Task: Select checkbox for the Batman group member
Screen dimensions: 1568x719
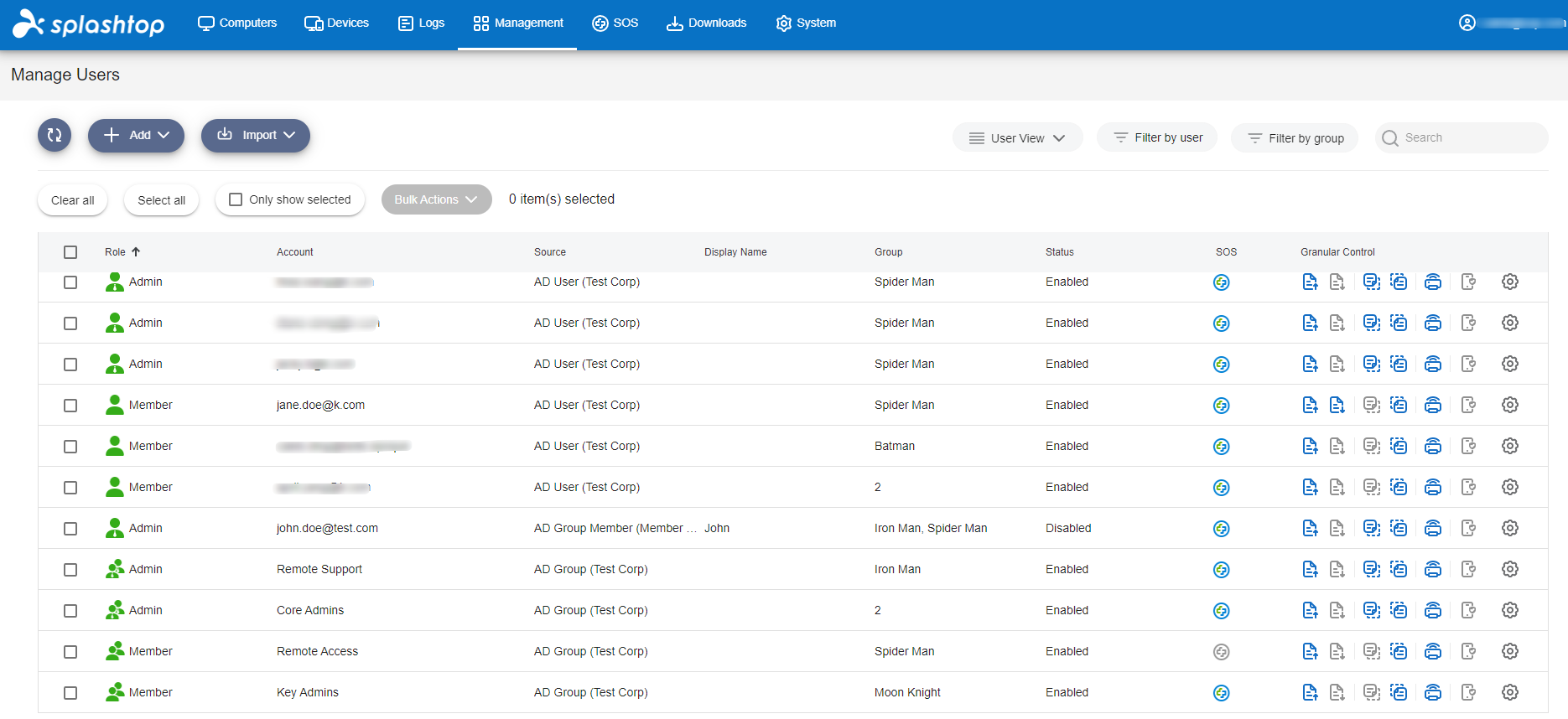Action: [70, 447]
